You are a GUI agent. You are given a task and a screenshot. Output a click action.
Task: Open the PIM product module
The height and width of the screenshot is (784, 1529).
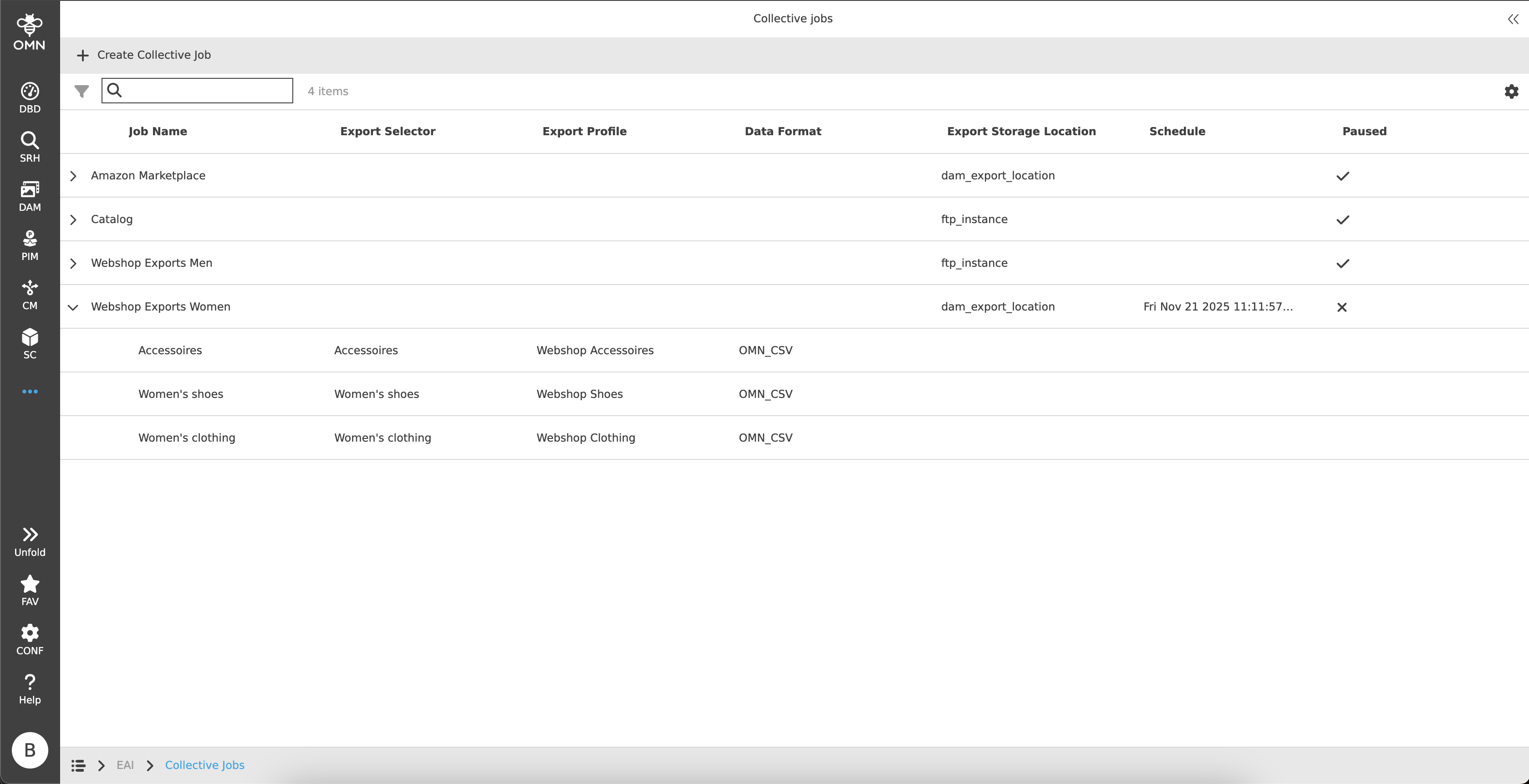(x=30, y=245)
